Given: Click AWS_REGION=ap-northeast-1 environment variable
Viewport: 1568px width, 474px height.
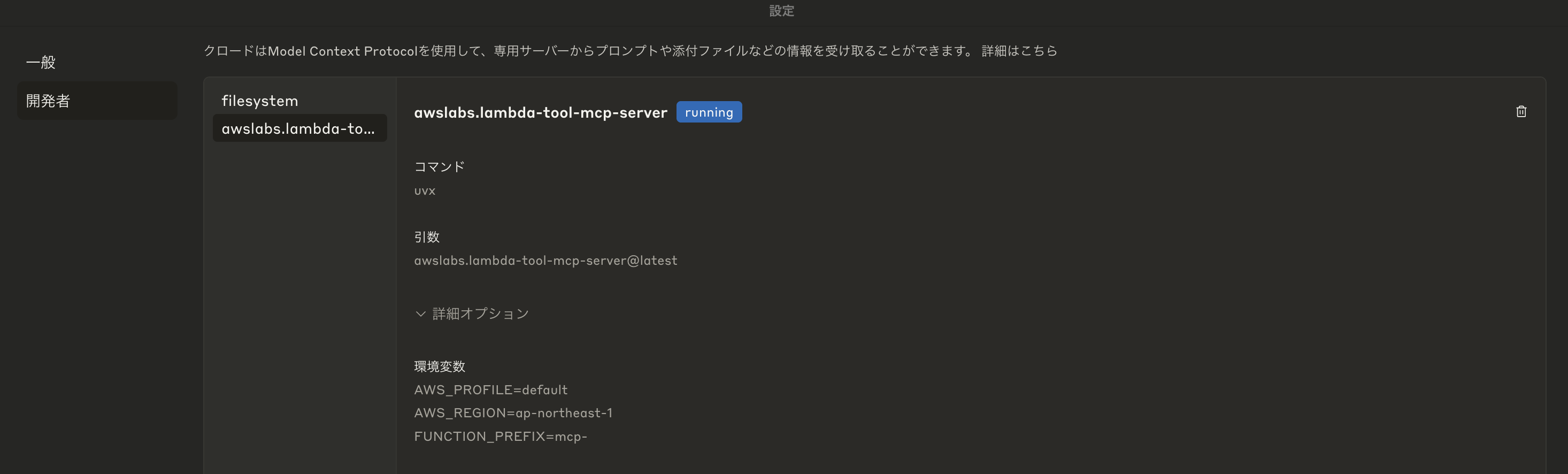Looking at the screenshot, I should click(x=513, y=413).
